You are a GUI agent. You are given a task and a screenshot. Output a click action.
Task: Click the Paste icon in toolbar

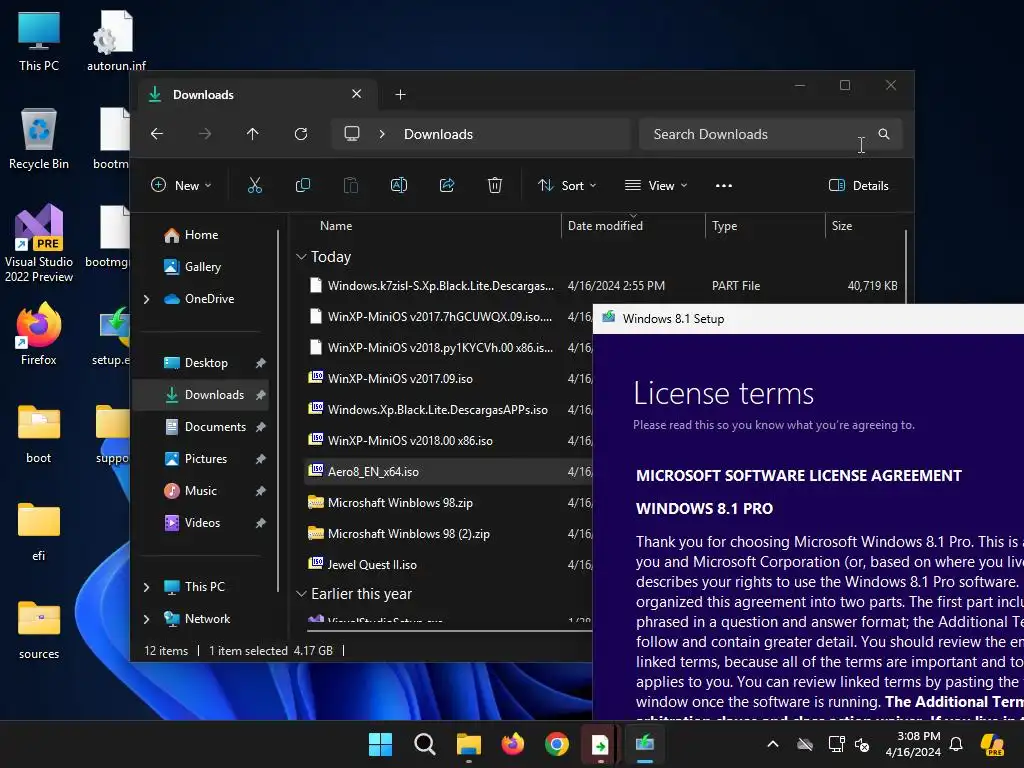click(x=351, y=185)
